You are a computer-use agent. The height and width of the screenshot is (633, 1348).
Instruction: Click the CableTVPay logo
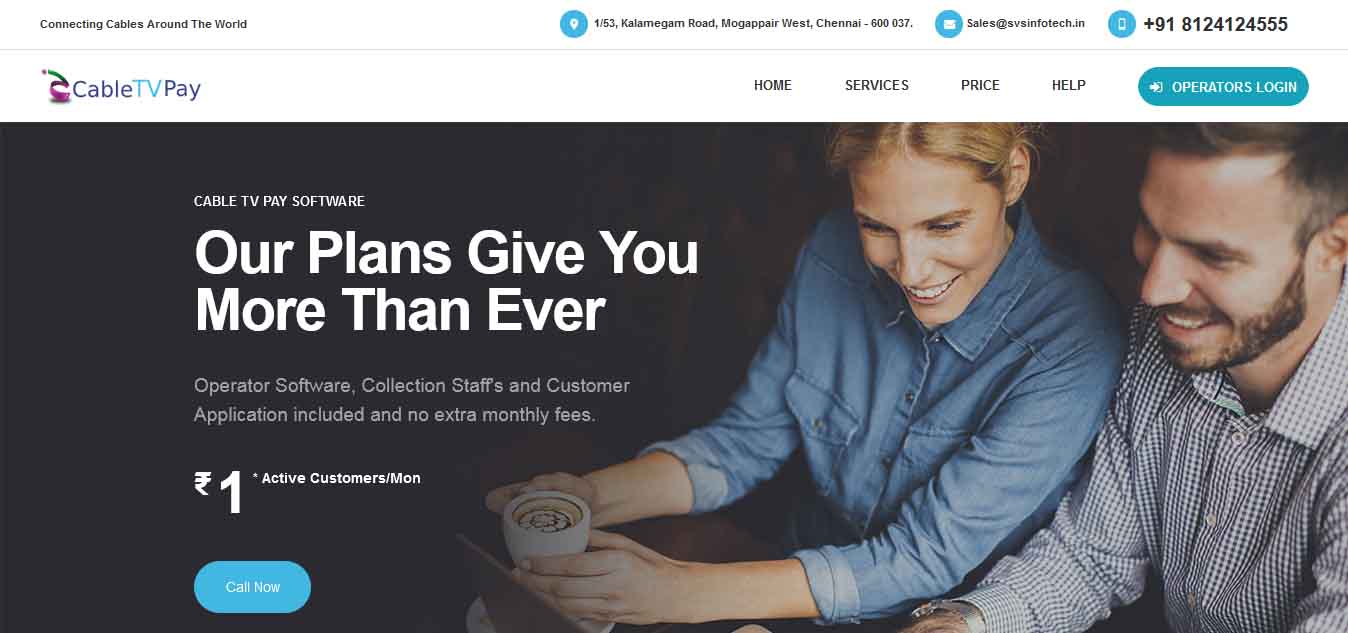tap(121, 87)
